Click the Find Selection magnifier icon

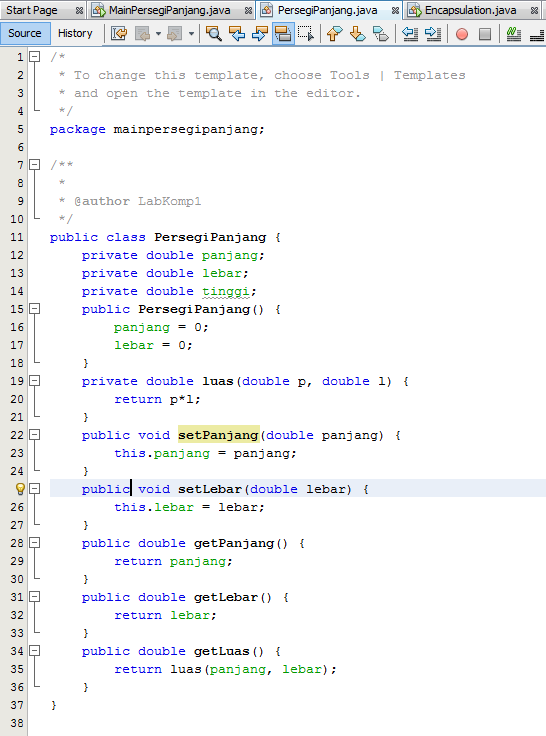[x=214, y=33]
